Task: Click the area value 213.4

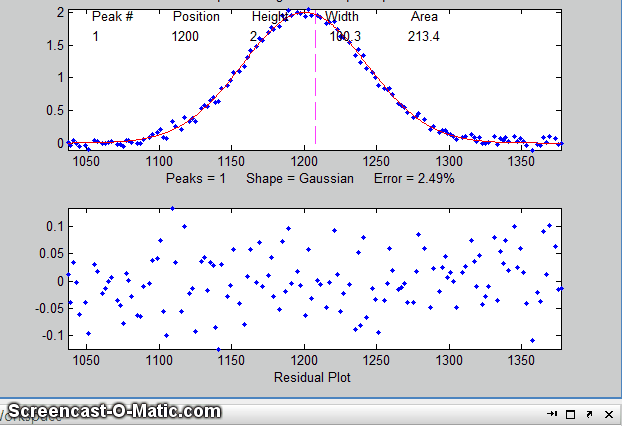Action: click(x=424, y=37)
